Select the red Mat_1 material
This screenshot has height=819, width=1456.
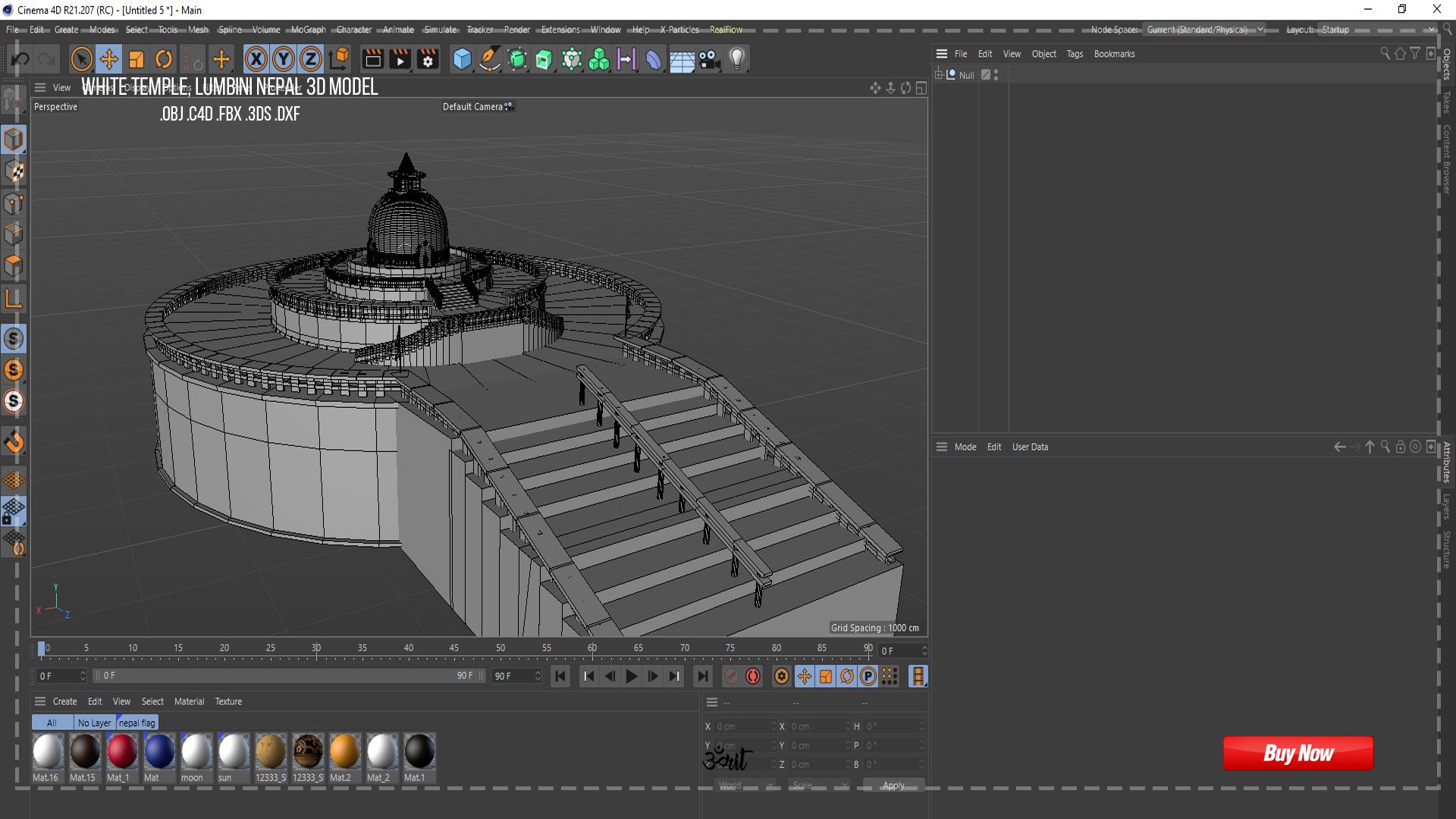click(121, 757)
